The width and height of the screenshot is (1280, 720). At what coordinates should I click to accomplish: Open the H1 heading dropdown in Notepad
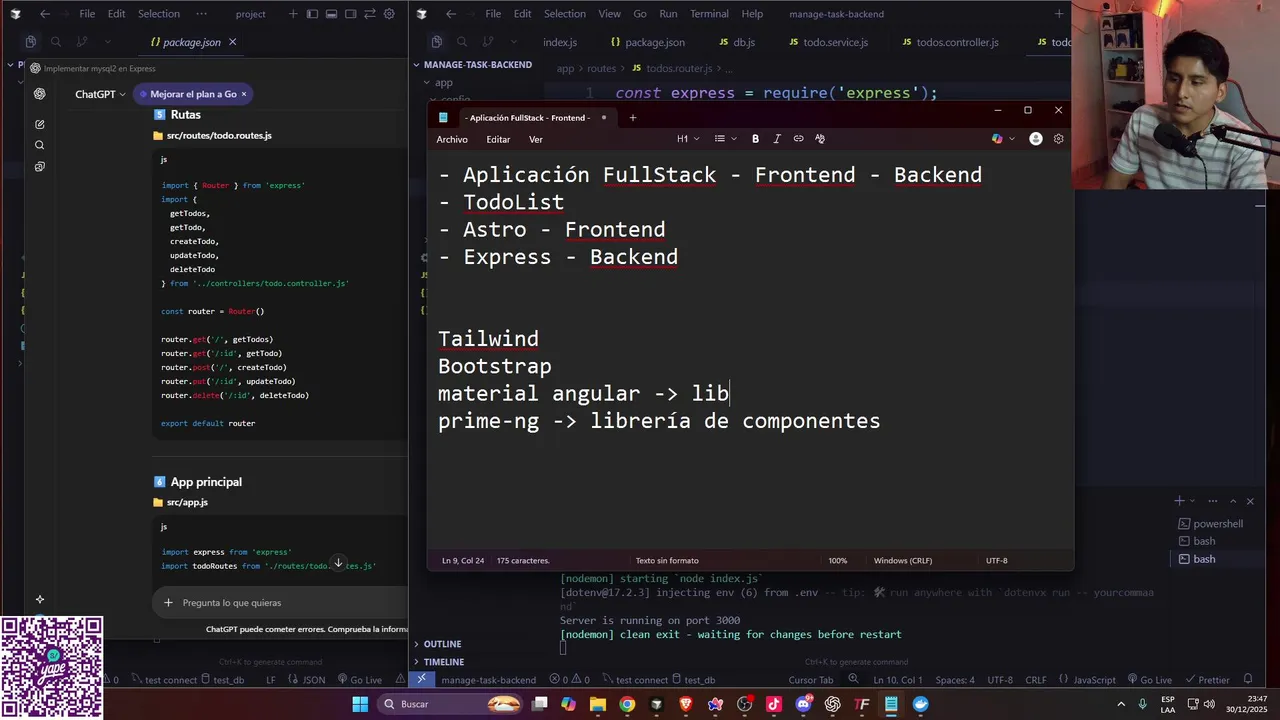point(688,139)
